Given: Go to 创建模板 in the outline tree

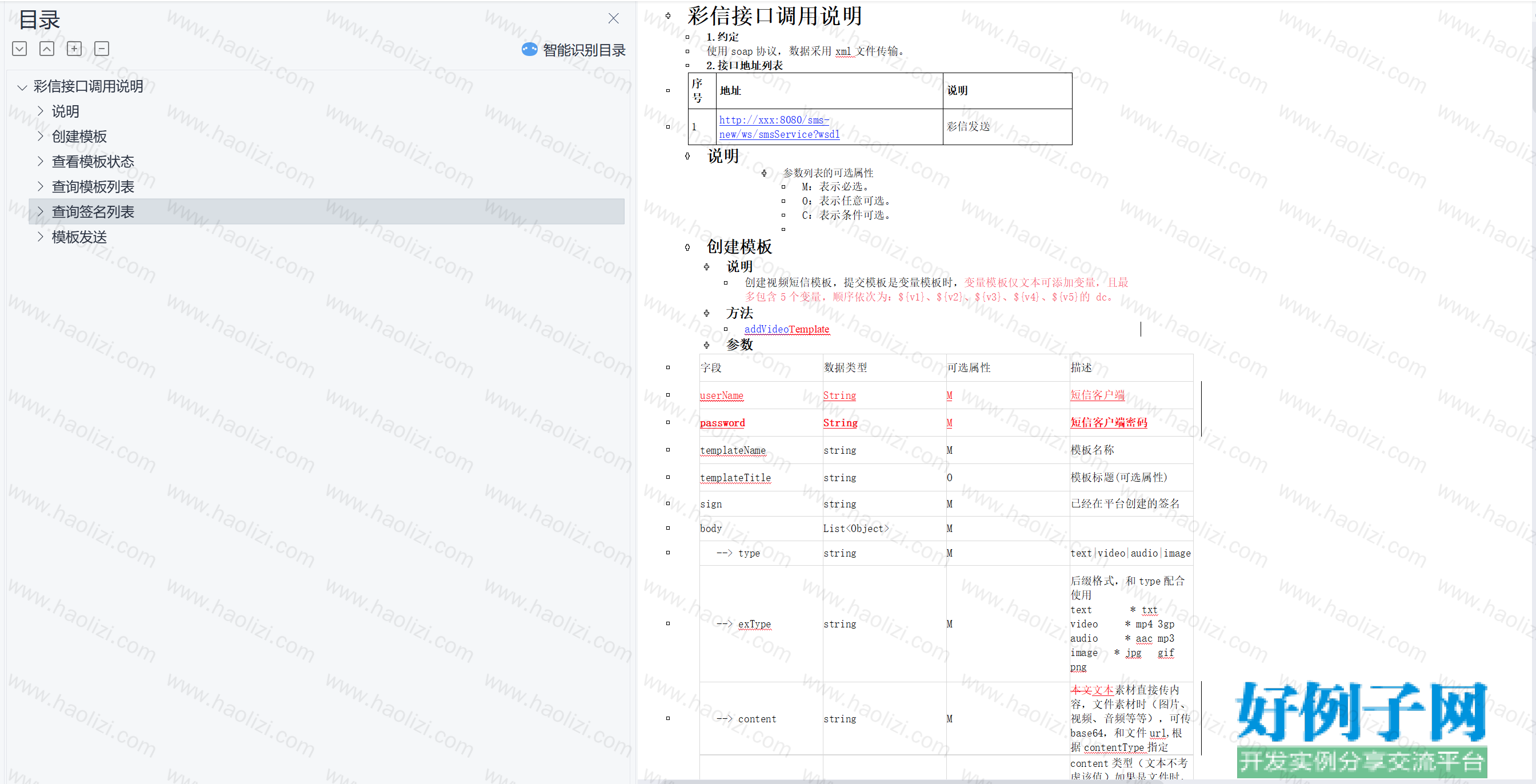Looking at the screenshot, I should click(79, 137).
